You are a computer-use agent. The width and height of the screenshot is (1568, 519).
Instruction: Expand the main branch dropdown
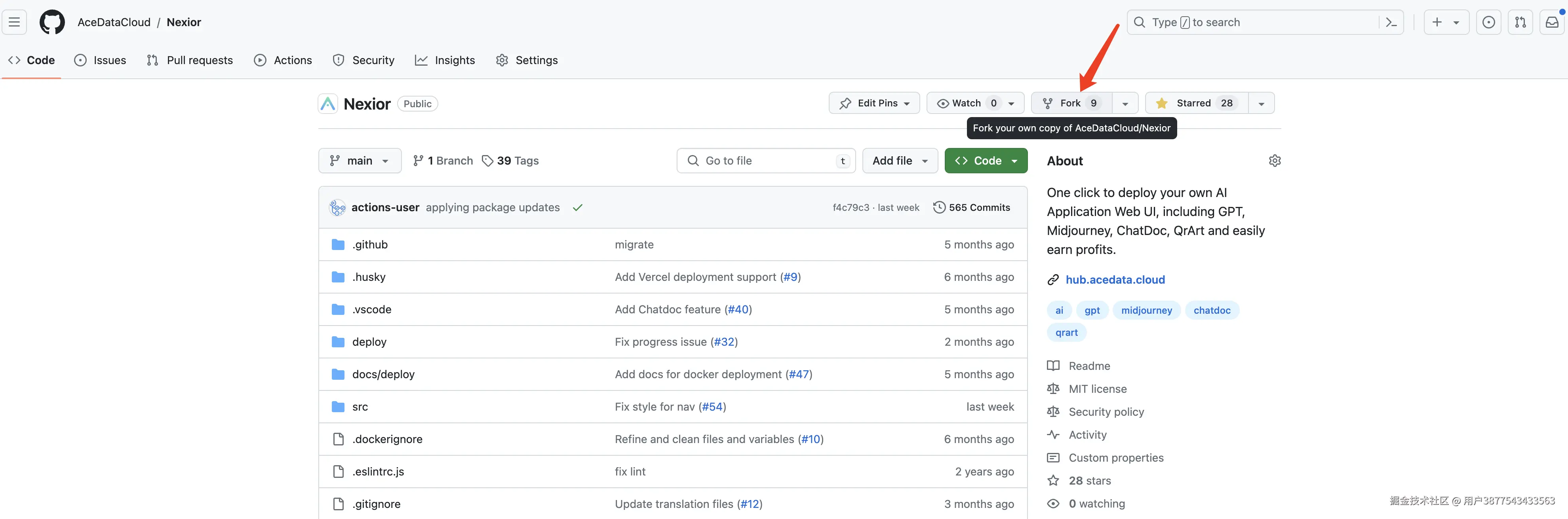coord(359,161)
